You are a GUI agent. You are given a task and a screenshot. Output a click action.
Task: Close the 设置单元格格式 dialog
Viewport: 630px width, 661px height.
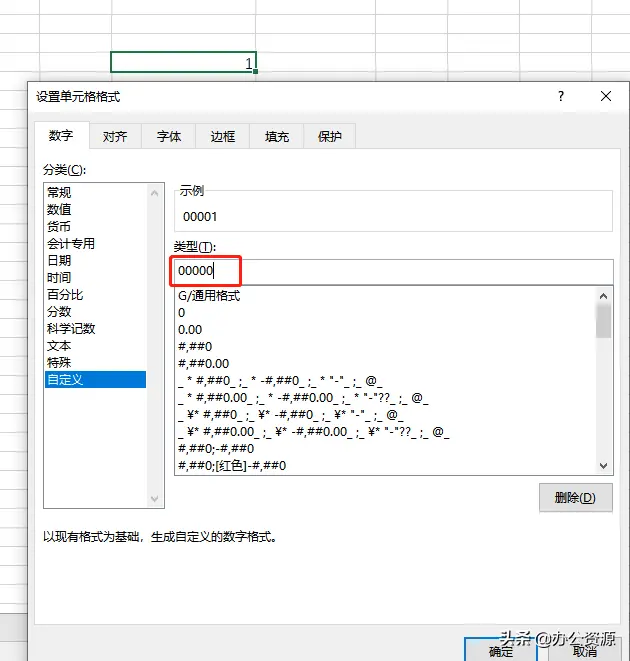[x=606, y=96]
